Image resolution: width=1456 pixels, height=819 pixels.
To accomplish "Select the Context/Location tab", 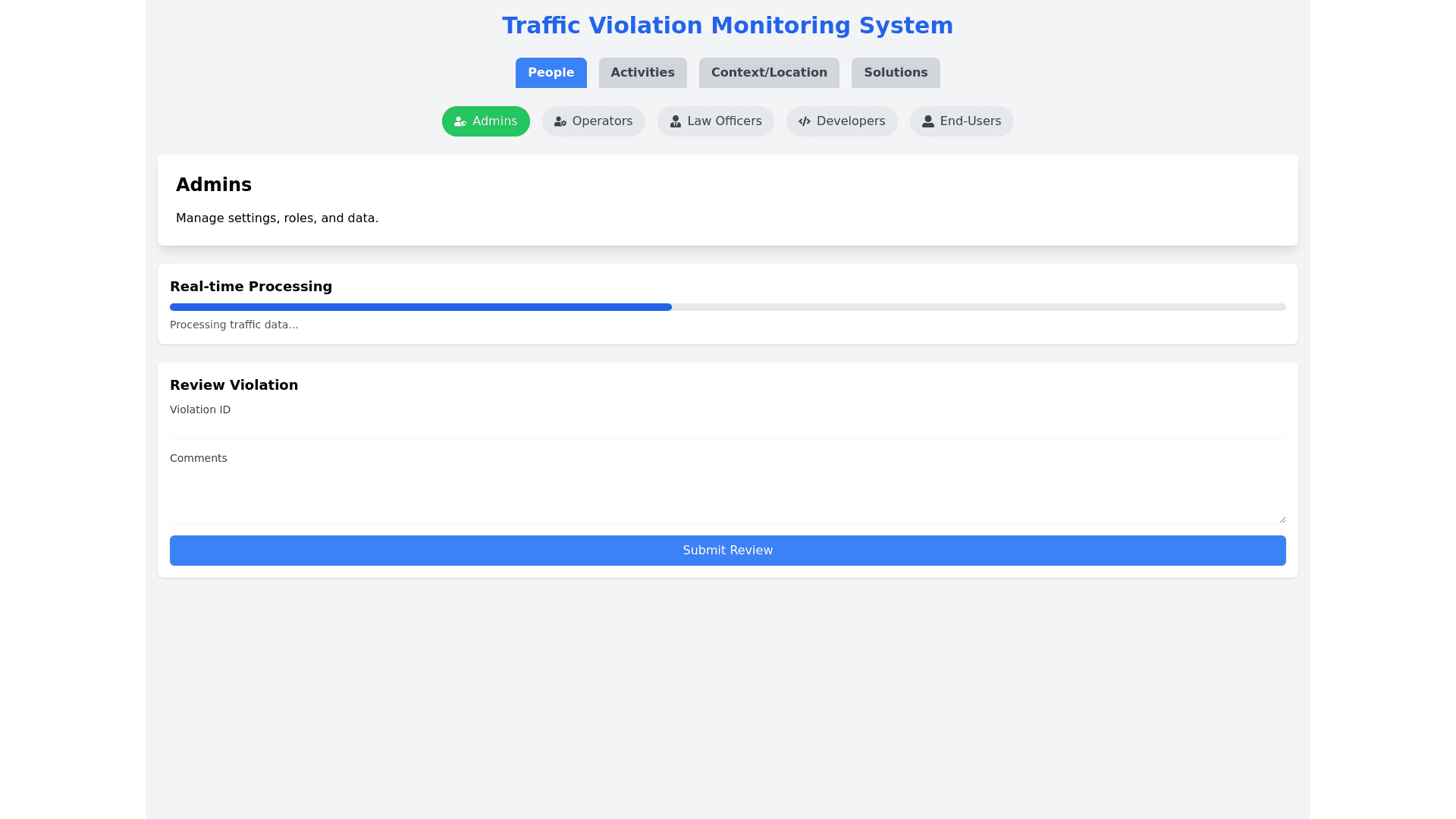I will [x=769, y=73].
